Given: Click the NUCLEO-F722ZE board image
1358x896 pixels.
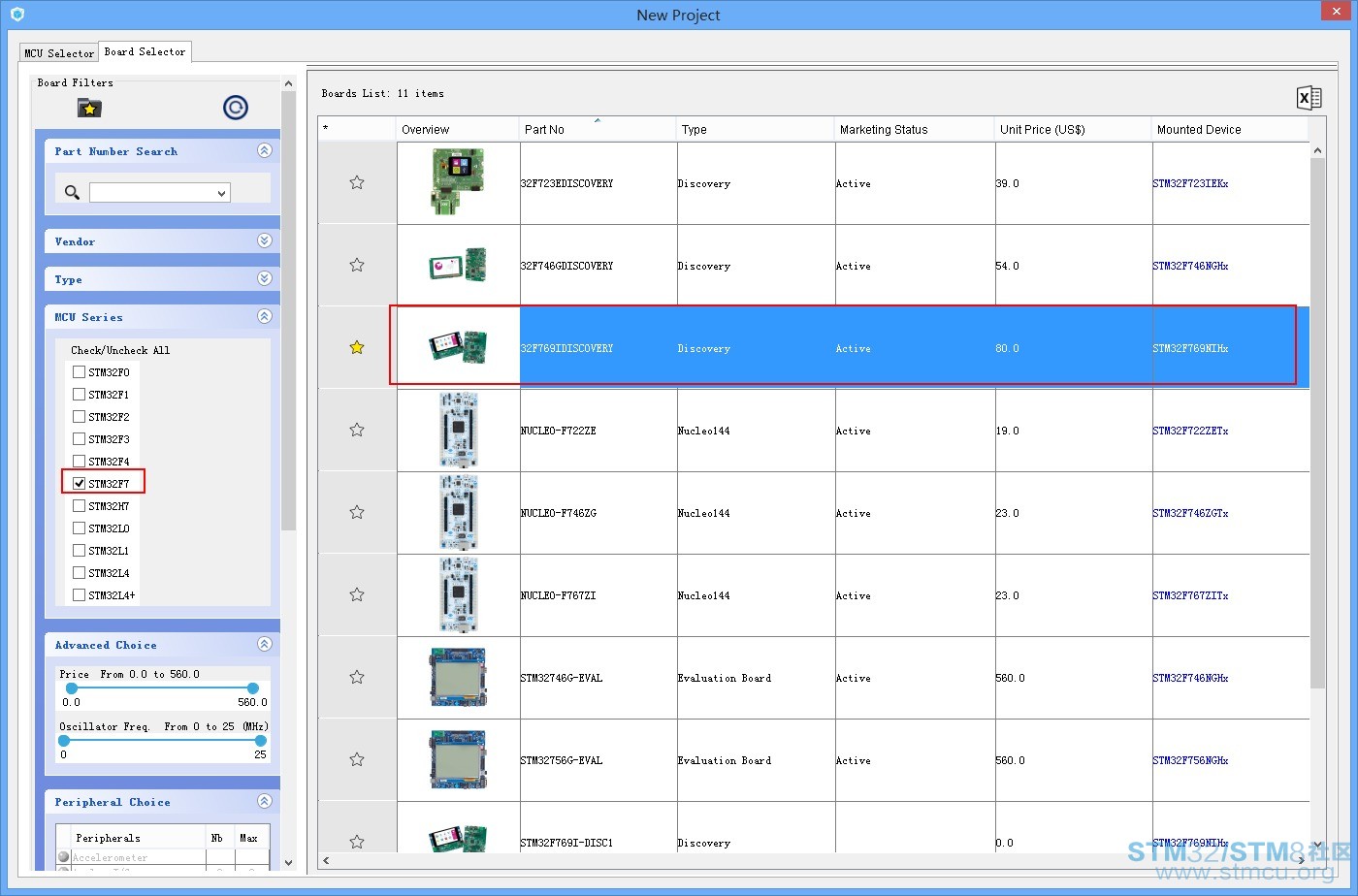Looking at the screenshot, I should coord(458,430).
